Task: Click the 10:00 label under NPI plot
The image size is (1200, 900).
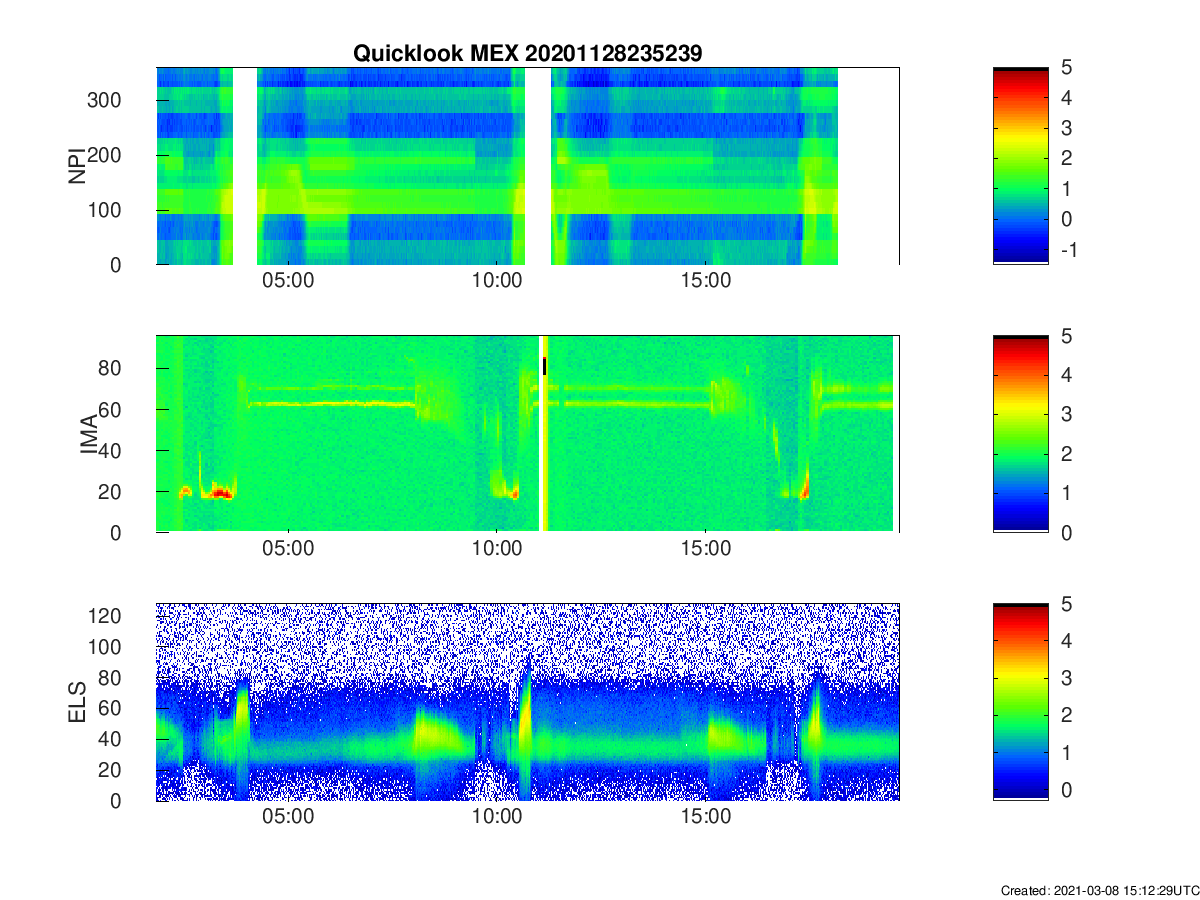Action: click(497, 281)
